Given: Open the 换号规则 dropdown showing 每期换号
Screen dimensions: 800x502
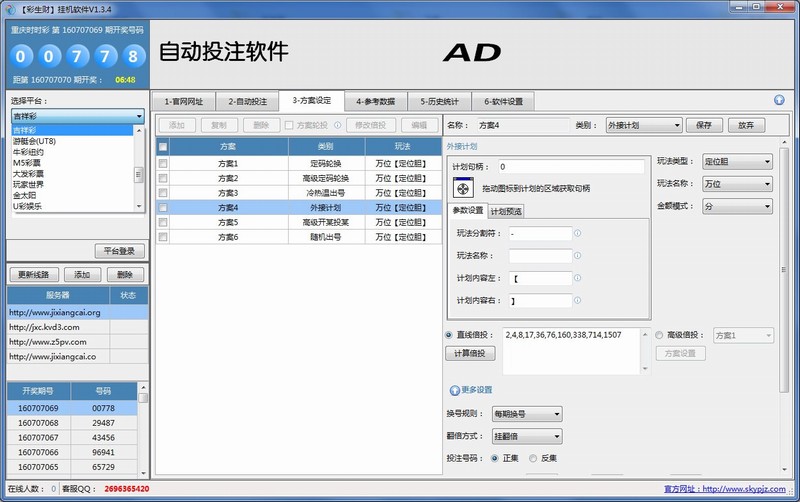Looking at the screenshot, I should click(x=527, y=414).
